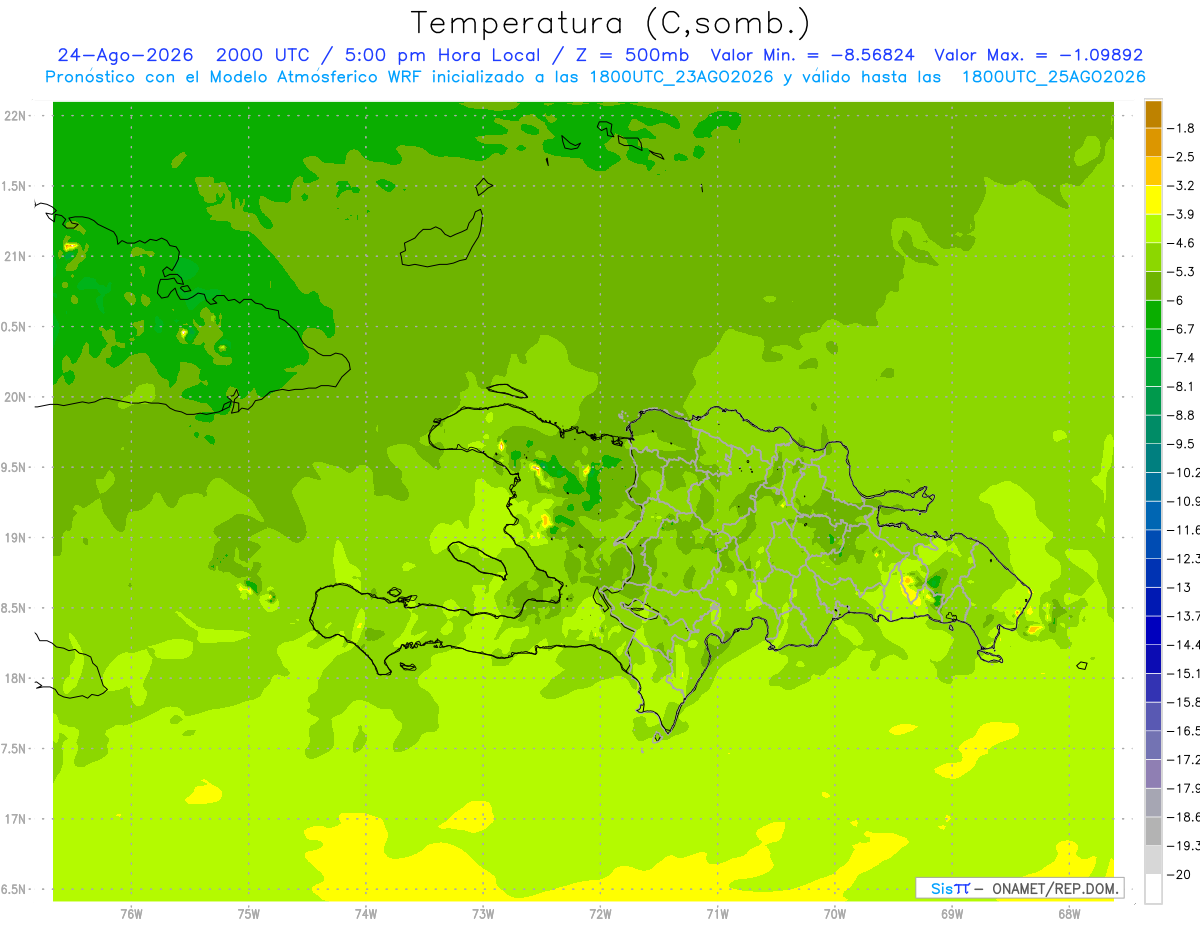The height and width of the screenshot is (927, 1200).
Task: Click the -5.3 colorbar label
Action: (x=1182, y=271)
